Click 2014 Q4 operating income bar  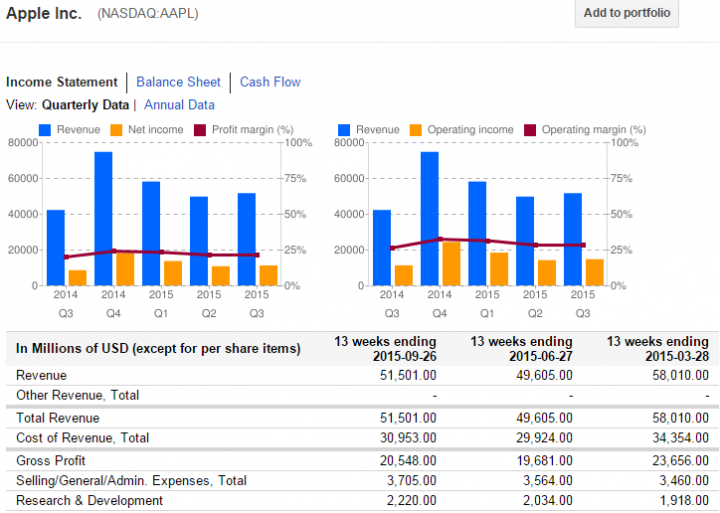(451, 264)
